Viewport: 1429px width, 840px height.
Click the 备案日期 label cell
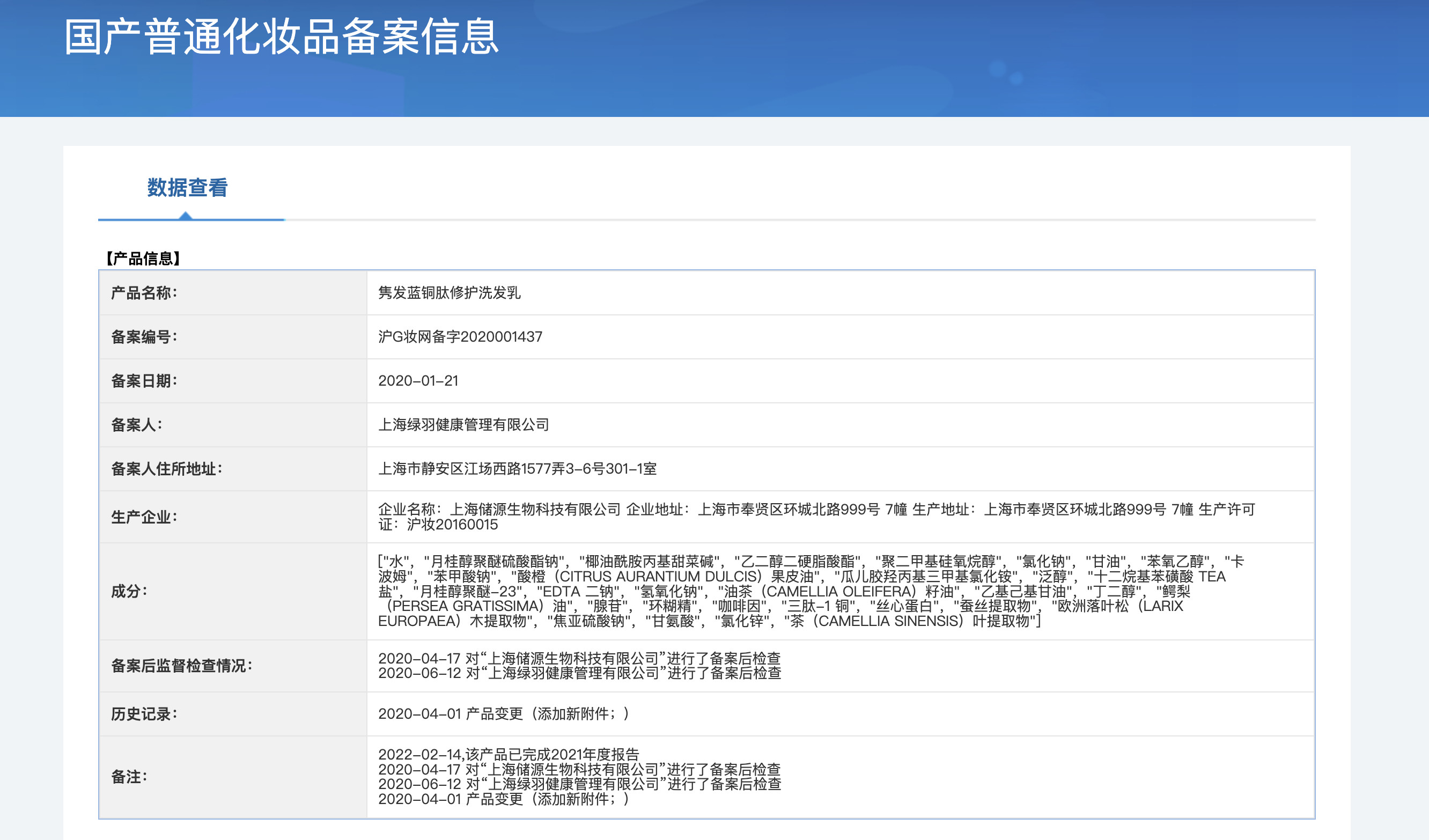(233, 381)
